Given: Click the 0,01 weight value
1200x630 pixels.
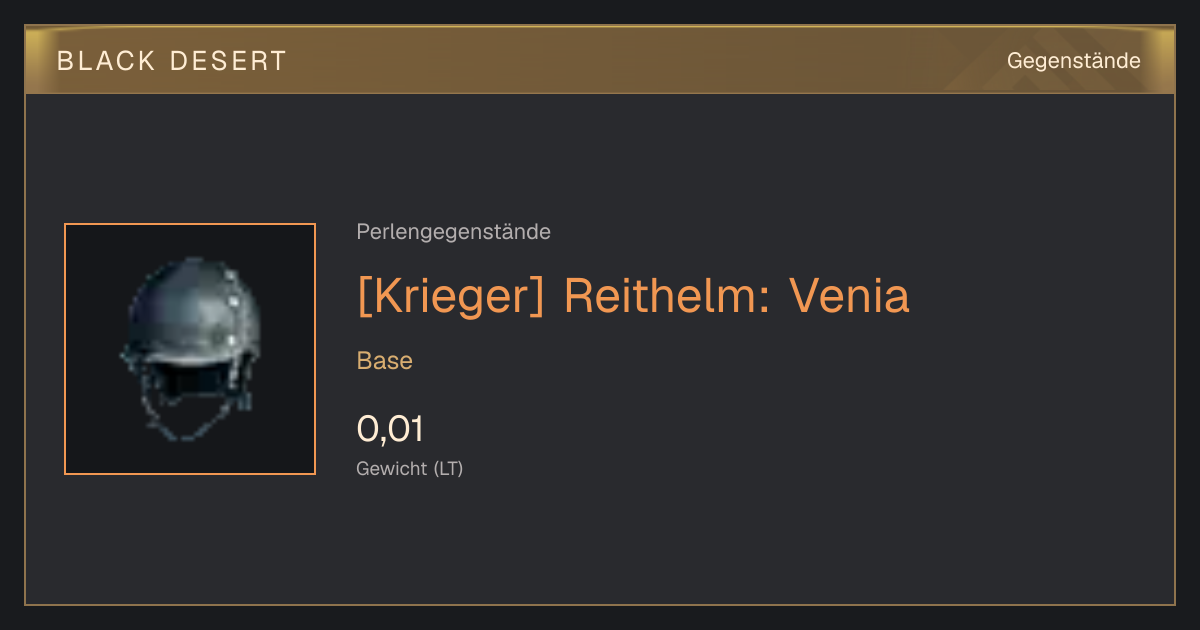Looking at the screenshot, I should tap(390, 429).
